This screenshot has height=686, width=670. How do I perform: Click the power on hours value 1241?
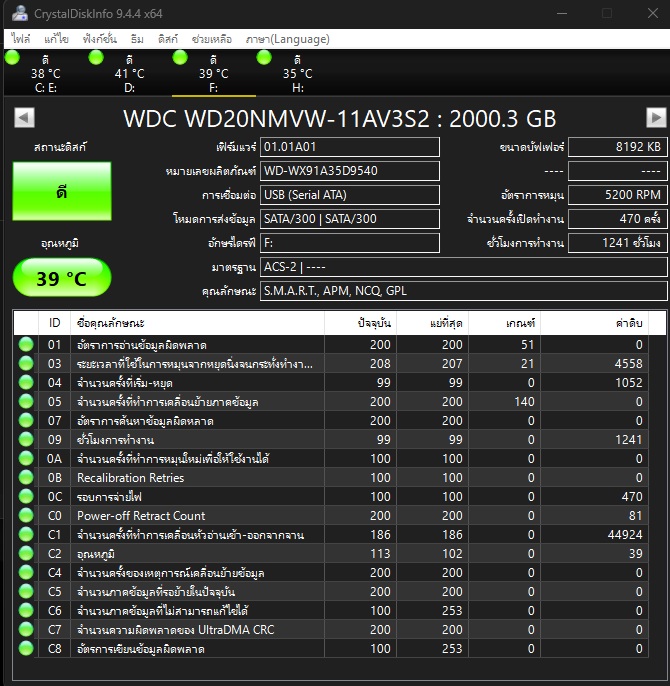pos(617,243)
